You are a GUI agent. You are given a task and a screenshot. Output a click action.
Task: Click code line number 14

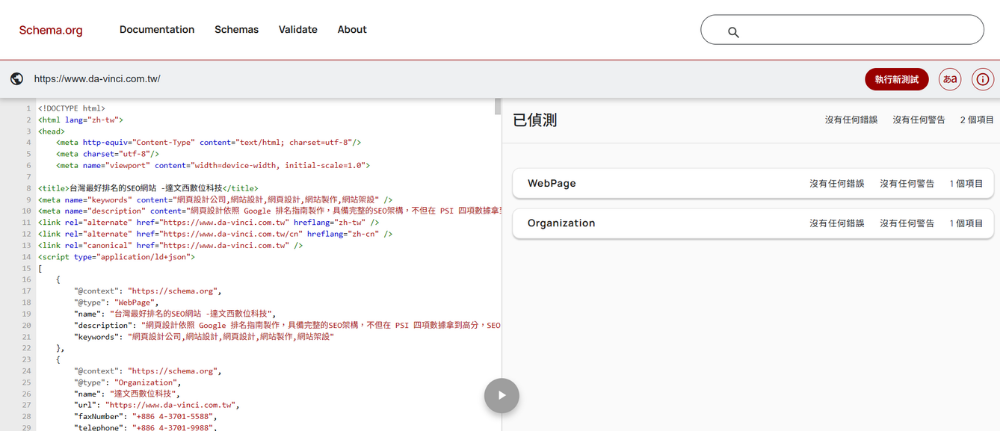pyautogui.click(x=27, y=257)
